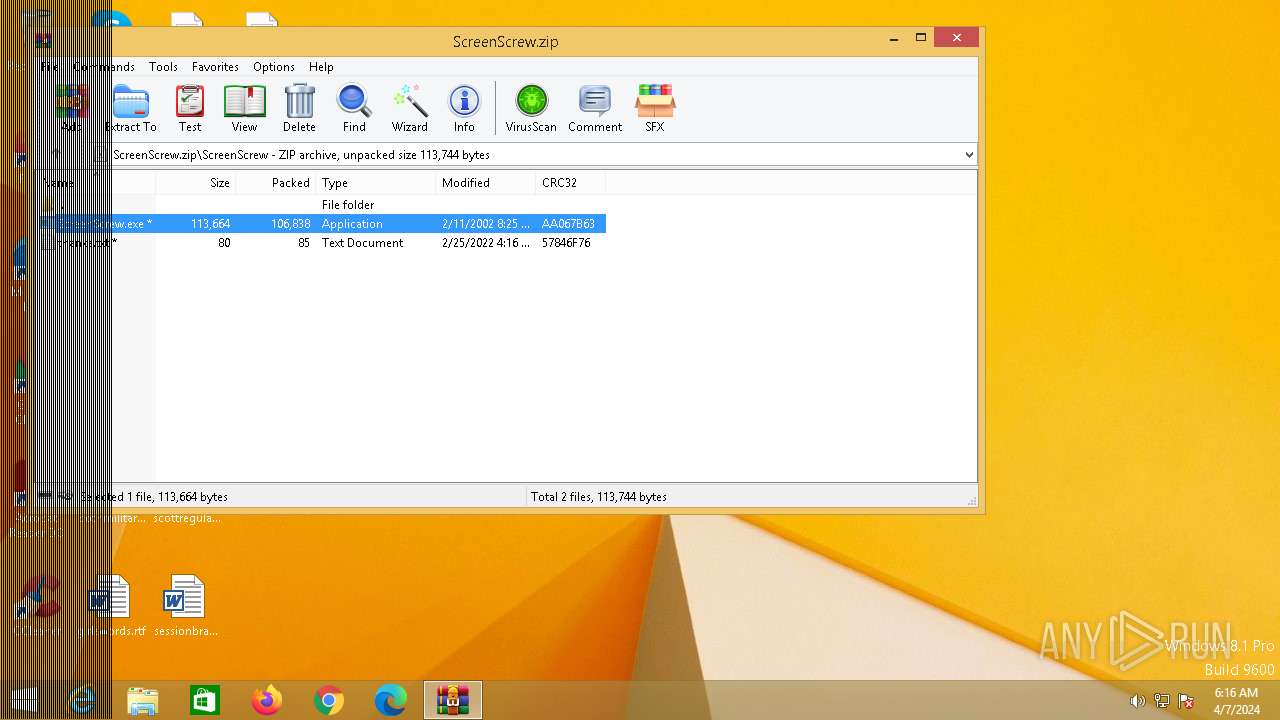
Task: Click the Delete trash icon
Action: (299, 108)
